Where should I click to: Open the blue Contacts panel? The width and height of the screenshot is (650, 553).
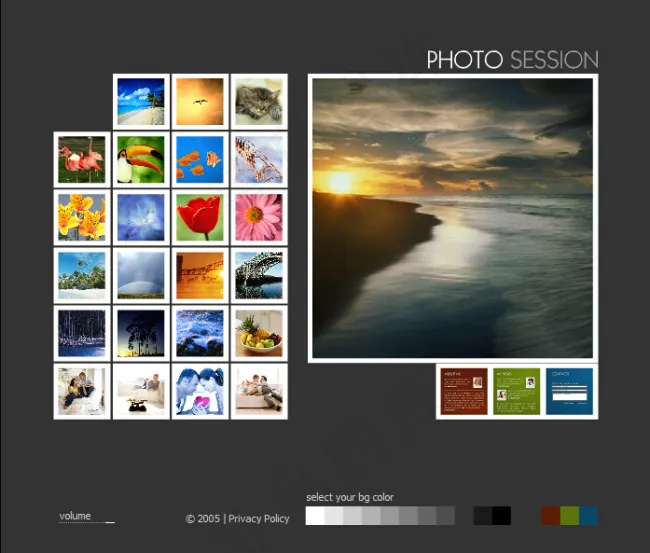pos(569,391)
